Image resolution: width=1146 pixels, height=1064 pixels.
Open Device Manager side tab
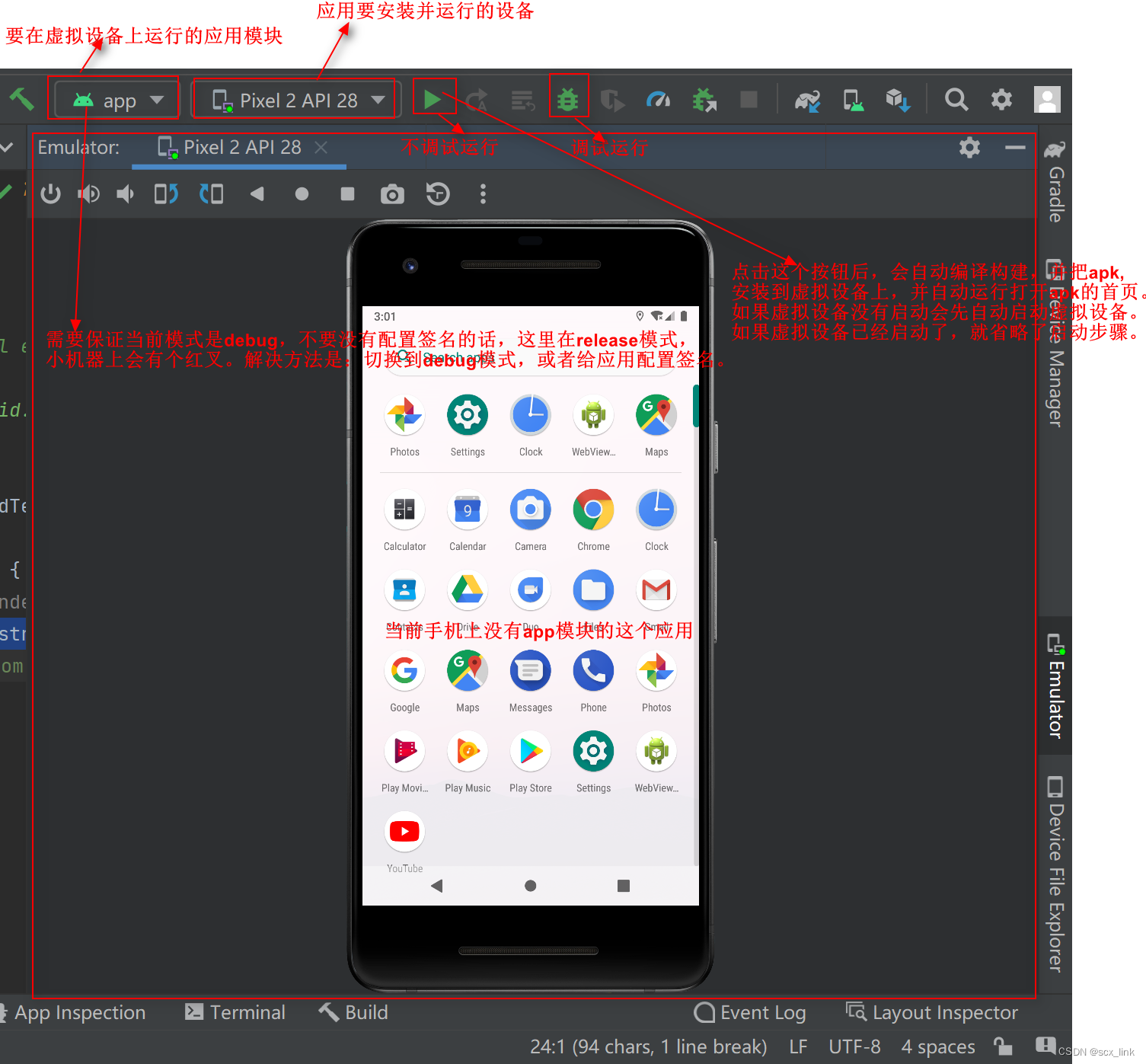[1055, 343]
